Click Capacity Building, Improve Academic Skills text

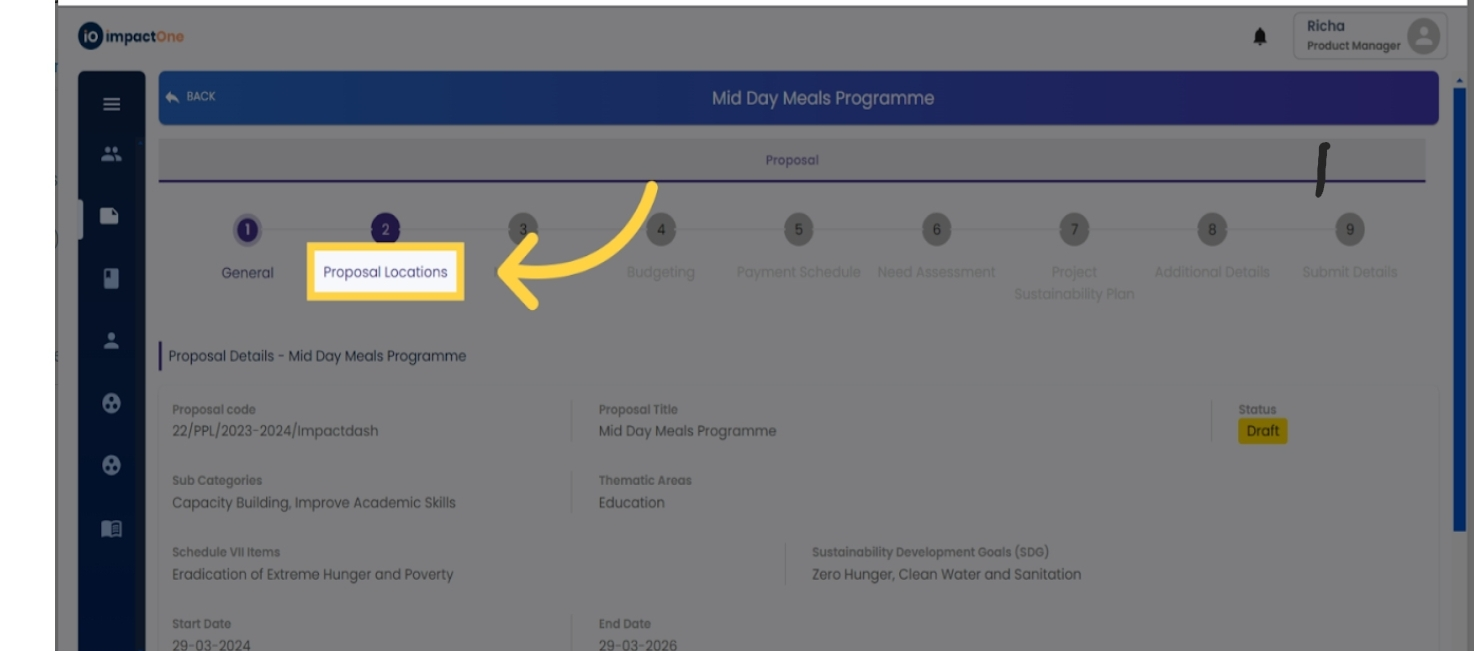(x=313, y=503)
